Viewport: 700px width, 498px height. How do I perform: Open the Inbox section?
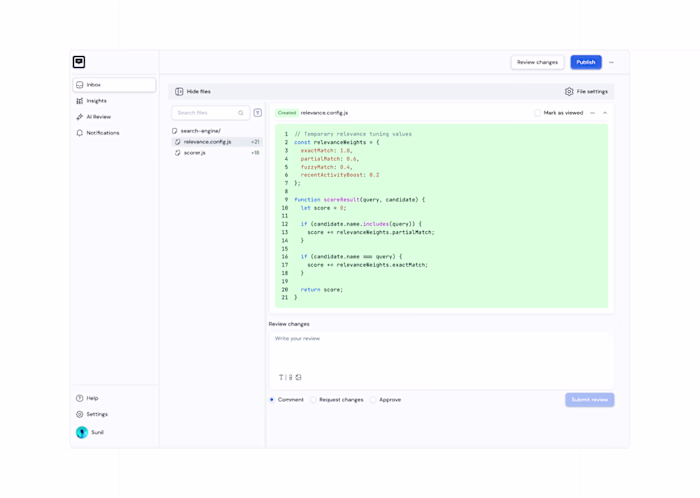tap(114, 85)
